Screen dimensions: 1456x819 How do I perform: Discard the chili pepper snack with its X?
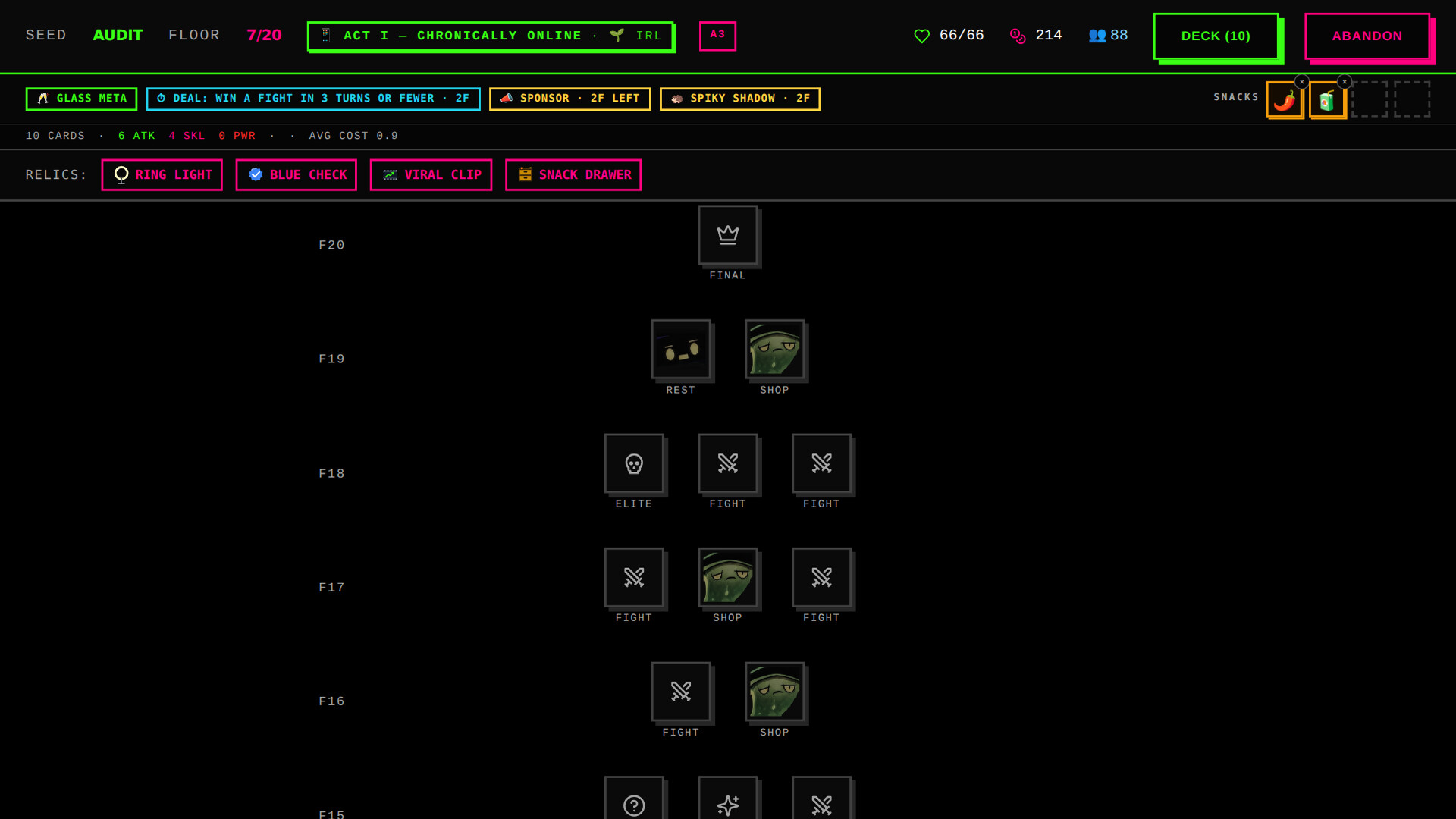pos(1302,82)
